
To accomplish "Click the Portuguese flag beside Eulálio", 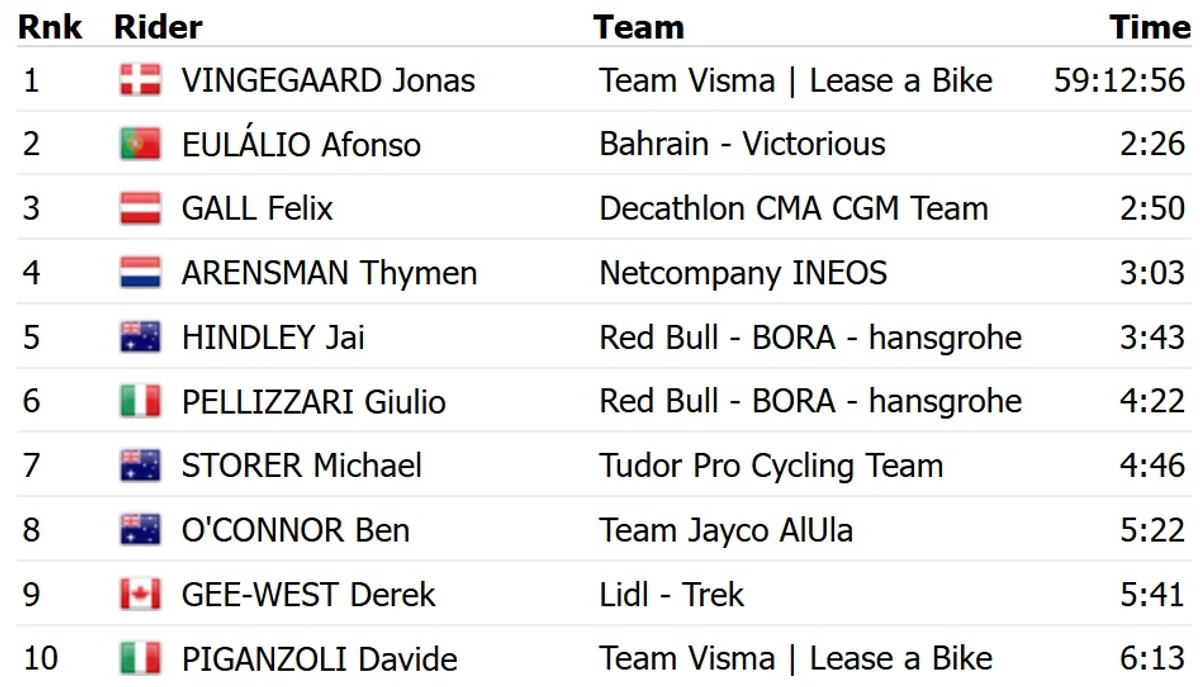I will click(x=140, y=144).
